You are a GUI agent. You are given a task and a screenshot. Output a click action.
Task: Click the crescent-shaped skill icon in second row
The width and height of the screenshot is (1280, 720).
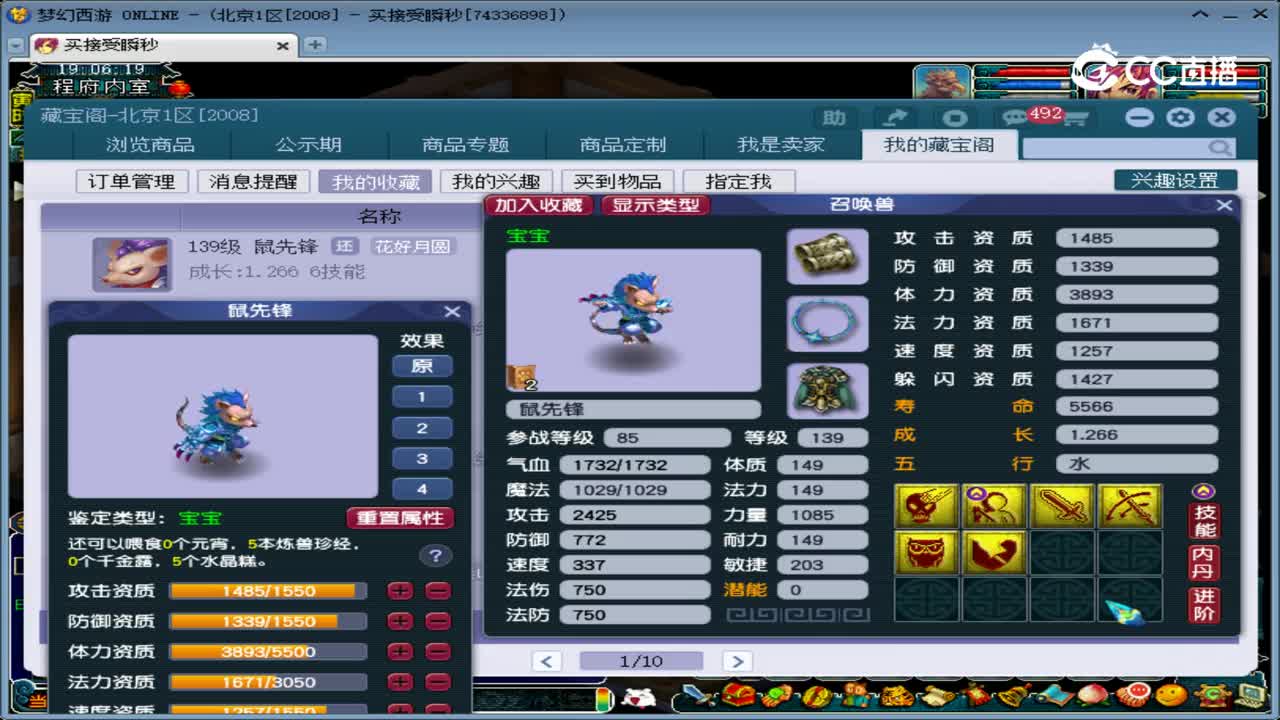(x=994, y=552)
